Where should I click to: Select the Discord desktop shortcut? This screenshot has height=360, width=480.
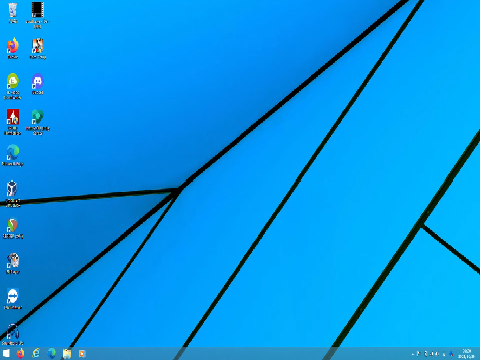coord(38,84)
